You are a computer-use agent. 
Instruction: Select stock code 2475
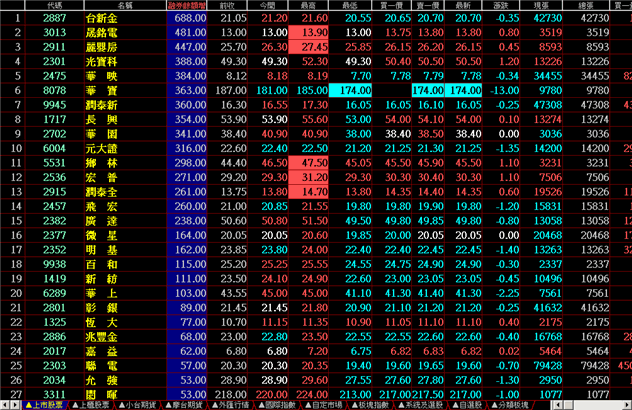pyautogui.click(x=54, y=76)
